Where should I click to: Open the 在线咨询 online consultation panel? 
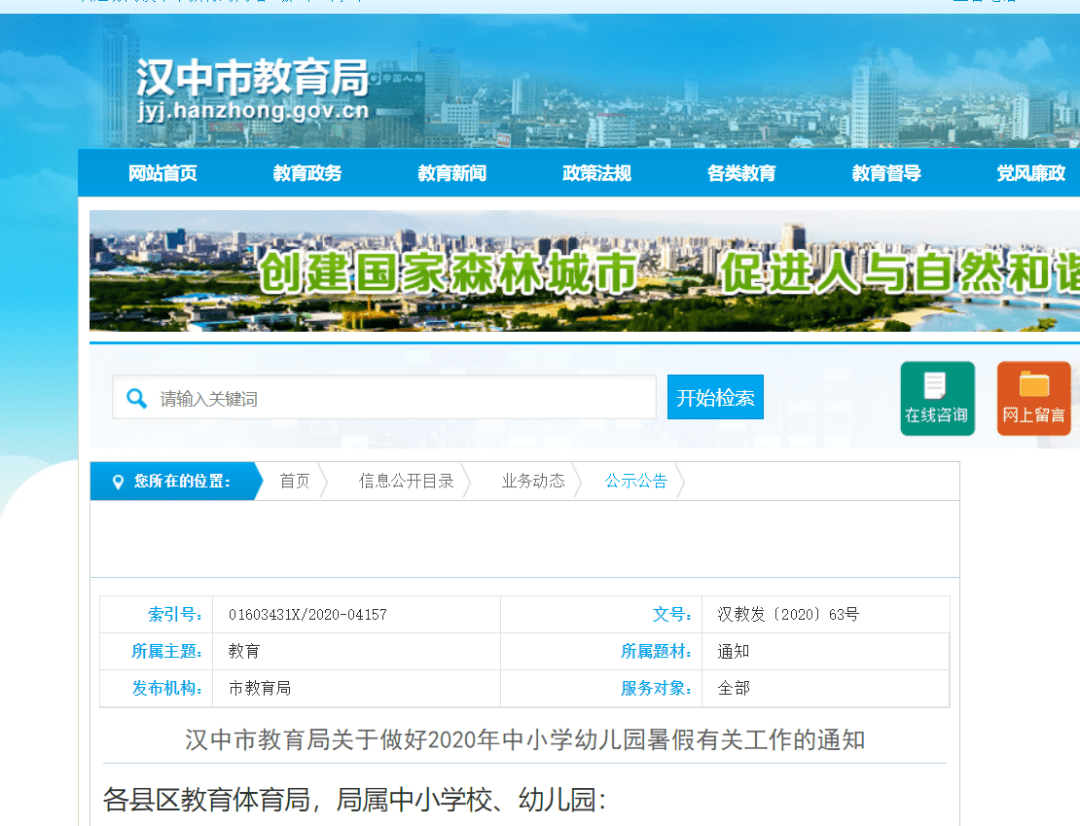[x=937, y=397]
